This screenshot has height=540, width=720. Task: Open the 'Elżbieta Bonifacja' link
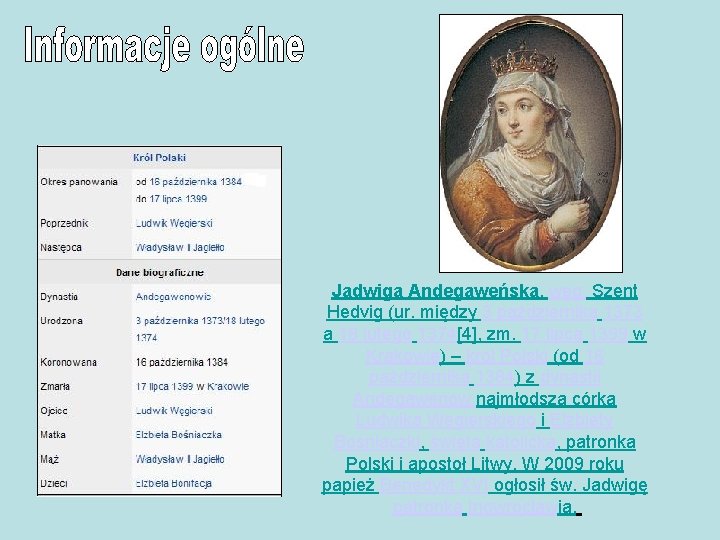pyautogui.click(x=174, y=483)
